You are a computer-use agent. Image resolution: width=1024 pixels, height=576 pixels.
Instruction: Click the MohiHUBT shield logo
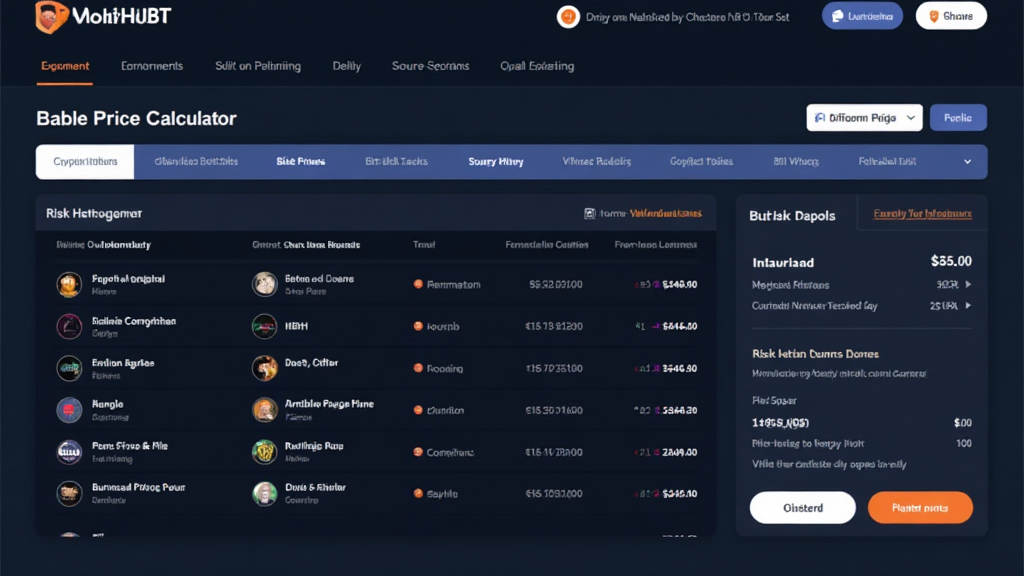coord(51,17)
